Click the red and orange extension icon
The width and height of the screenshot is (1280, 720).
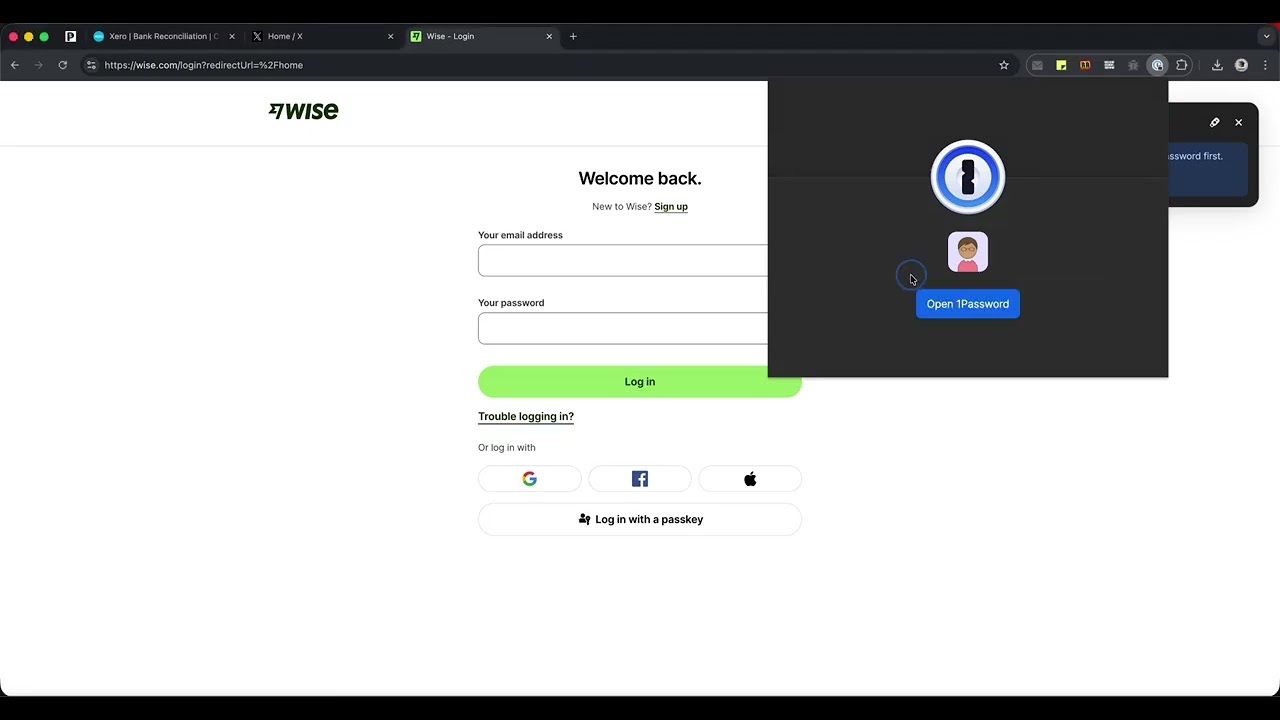click(1085, 65)
